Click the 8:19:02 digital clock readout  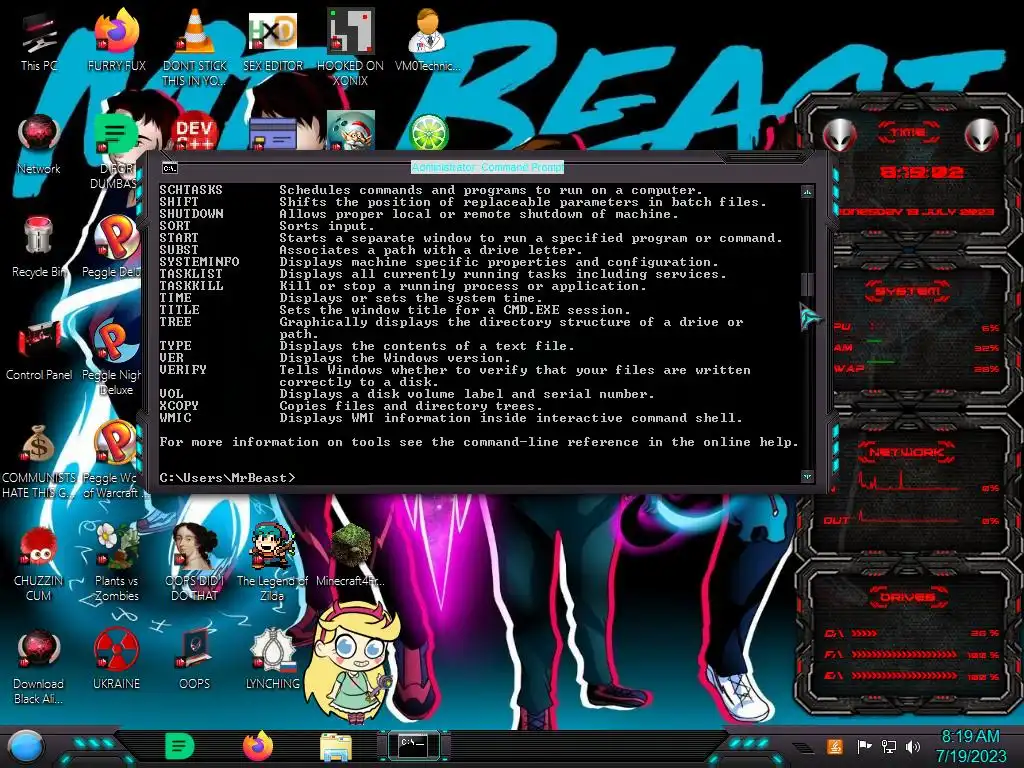point(921,172)
